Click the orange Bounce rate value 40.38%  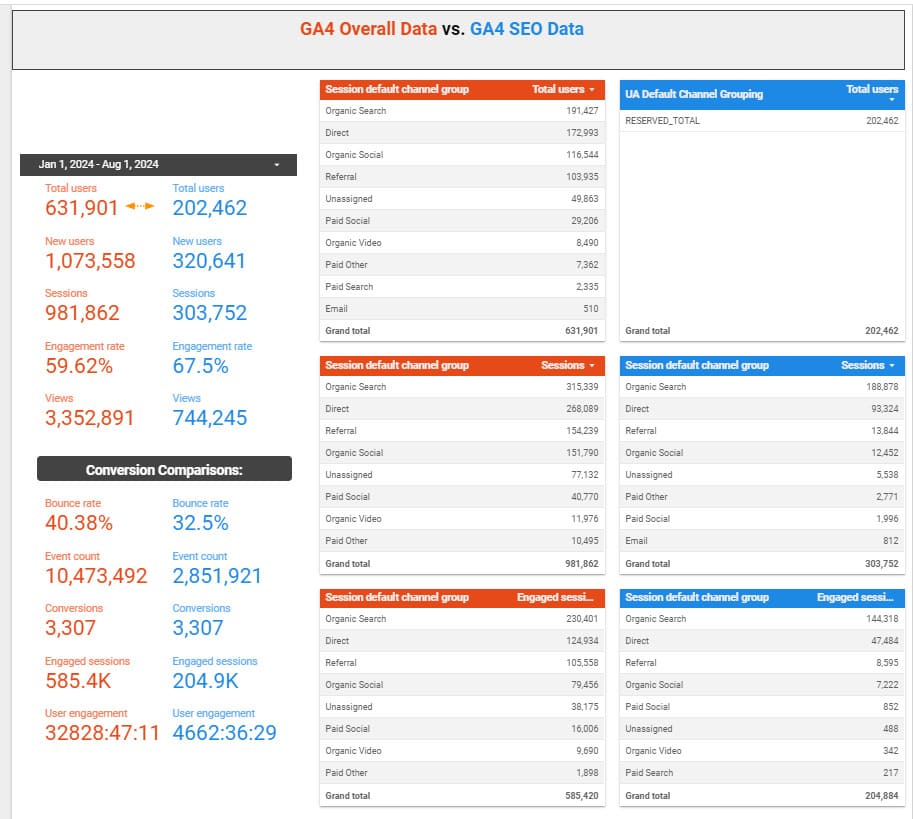coord(79,523)
